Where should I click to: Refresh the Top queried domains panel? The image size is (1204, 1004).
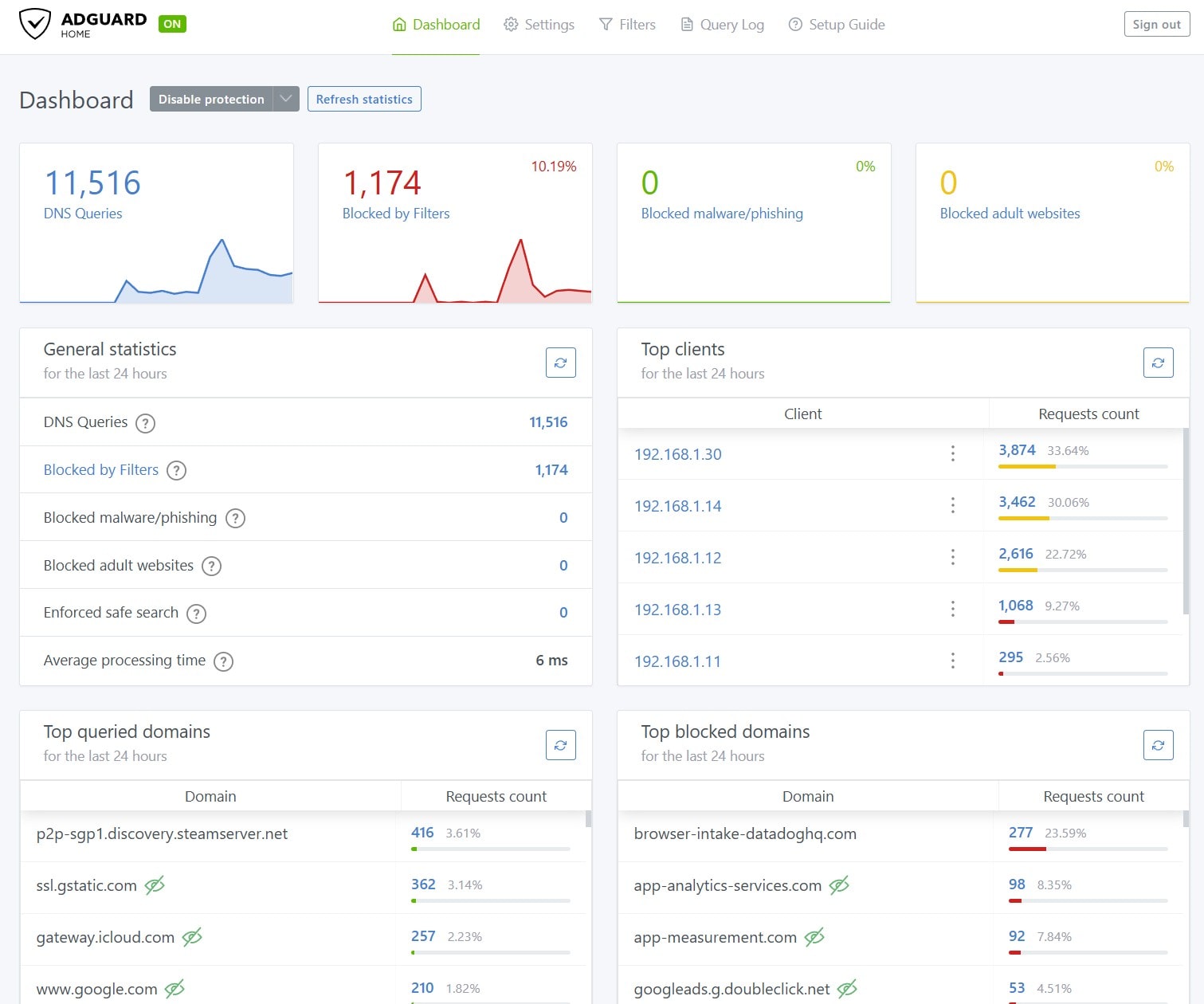560,745
